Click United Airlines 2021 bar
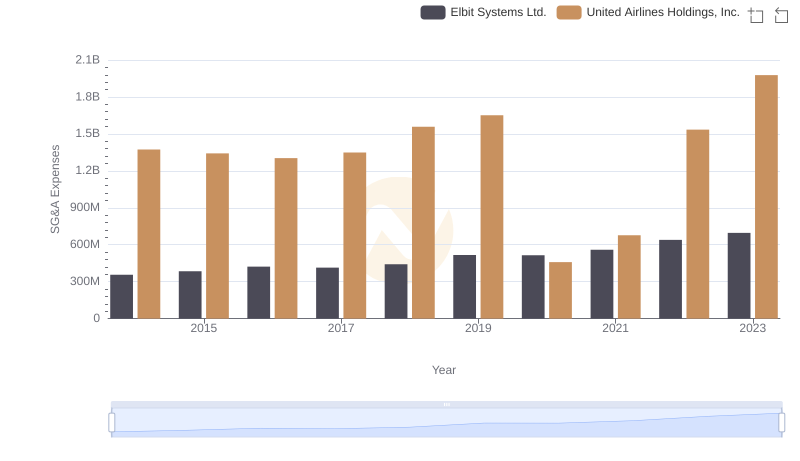The image size is (800, 461). pyautogui.click(x=629, y=277)
